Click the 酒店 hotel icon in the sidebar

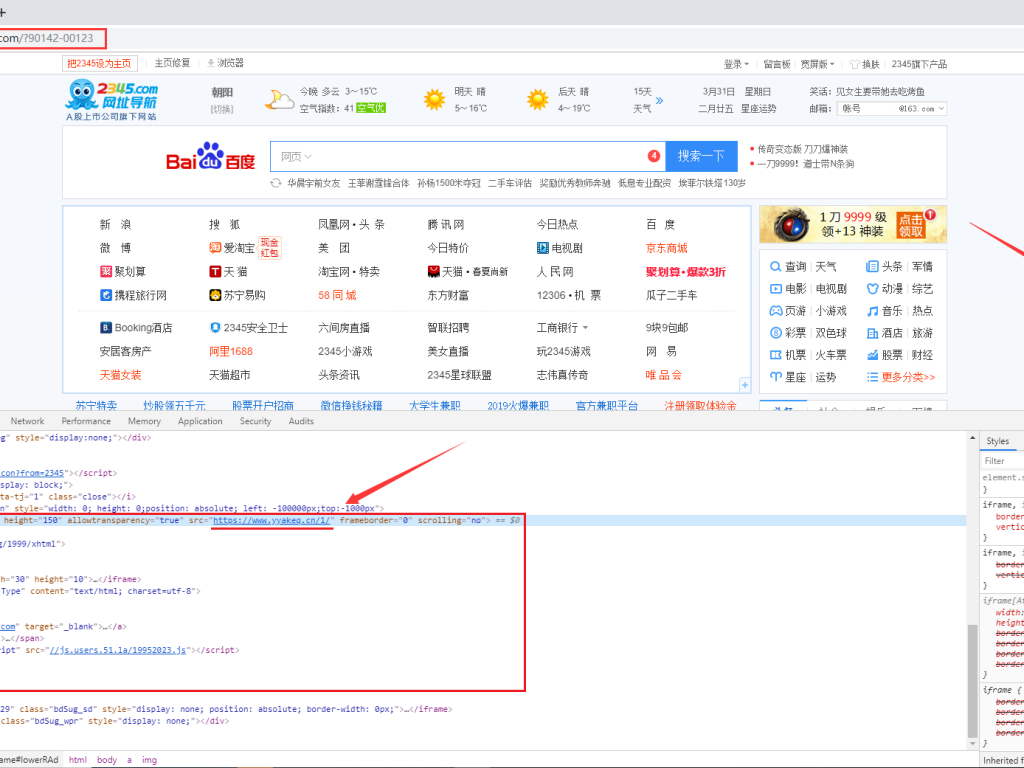coord(872,333)
